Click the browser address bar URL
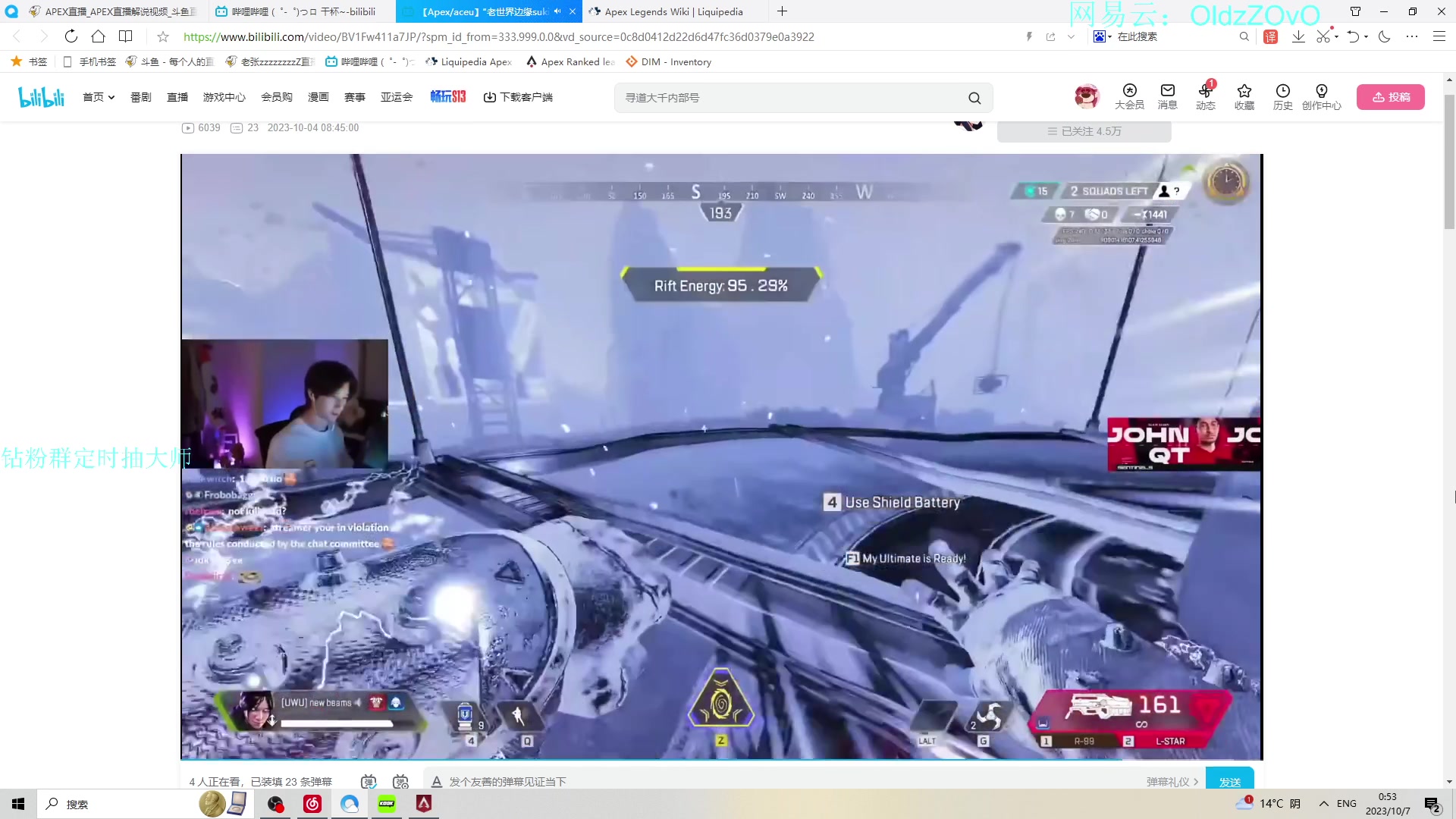Screen dimensions: 1456x819 point(498,36)
